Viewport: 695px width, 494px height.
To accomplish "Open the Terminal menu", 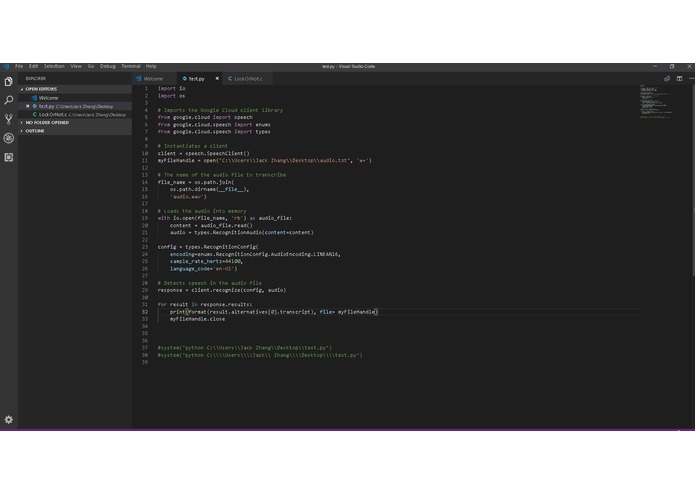I will pos(131,66).
